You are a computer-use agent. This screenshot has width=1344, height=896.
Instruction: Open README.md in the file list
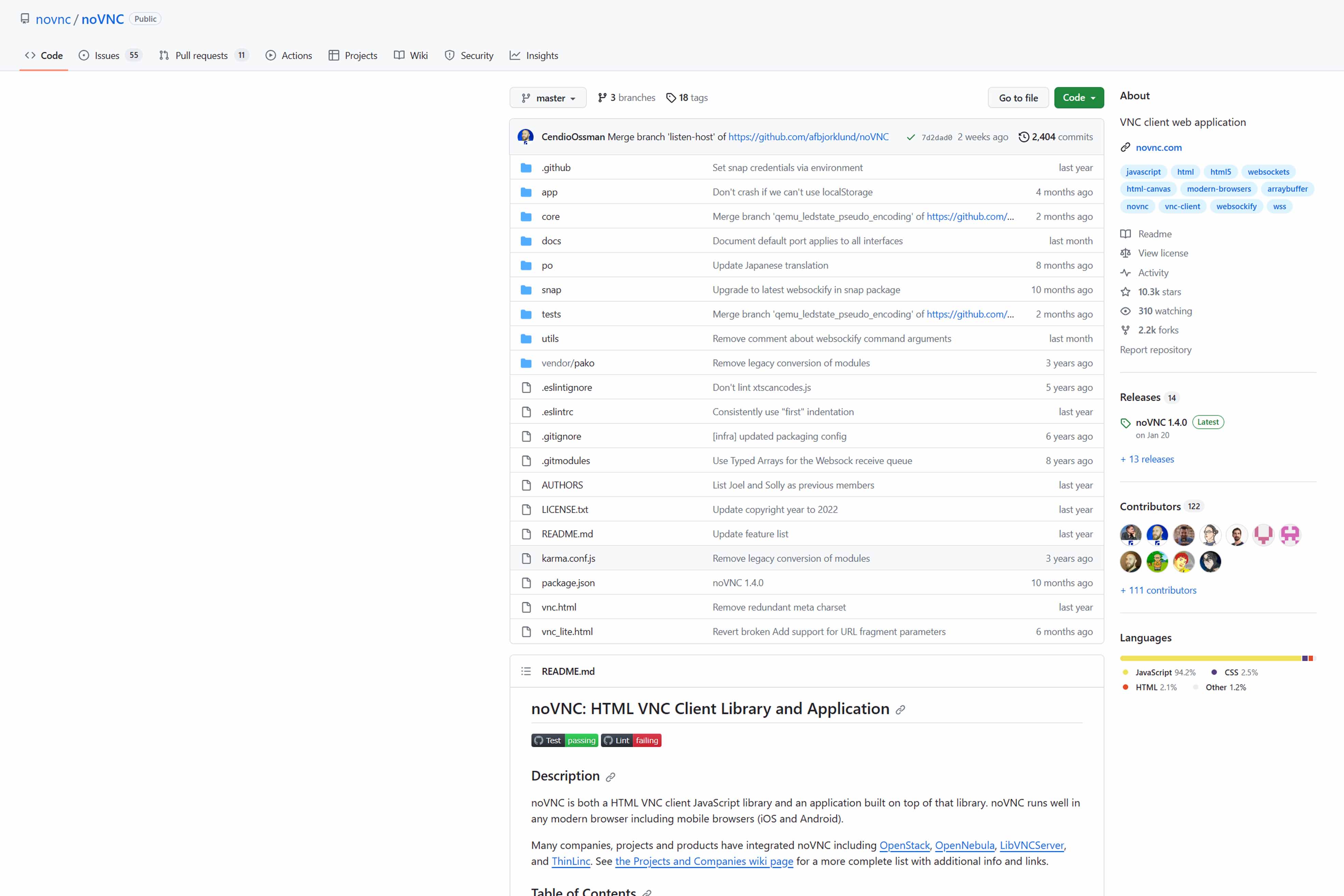click(567, 534)
